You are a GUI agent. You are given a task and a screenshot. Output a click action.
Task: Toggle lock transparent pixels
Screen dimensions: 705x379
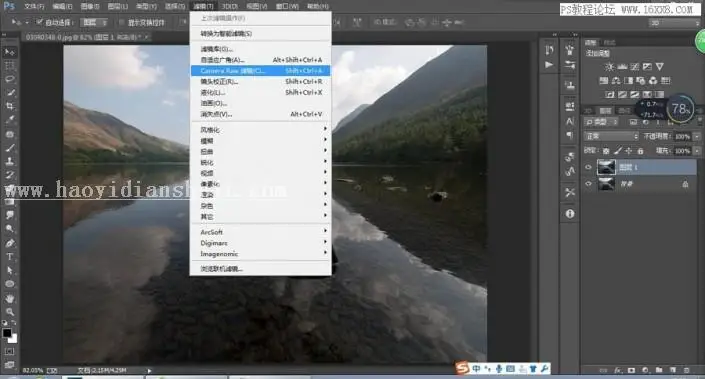[606, 151]
